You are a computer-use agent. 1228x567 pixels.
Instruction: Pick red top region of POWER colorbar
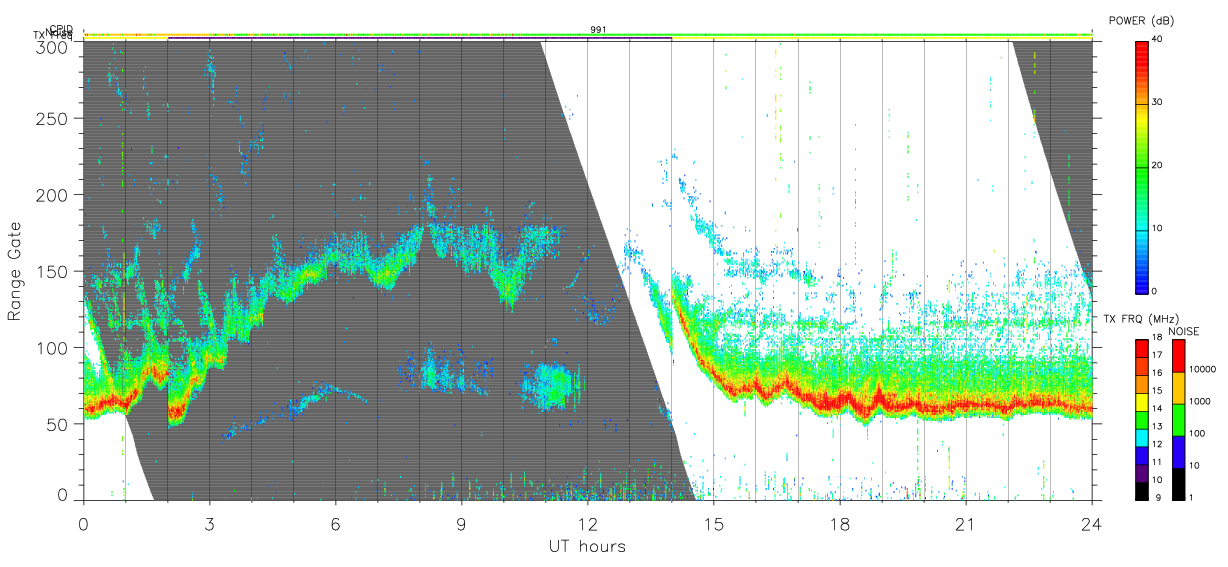point(1141,55)
